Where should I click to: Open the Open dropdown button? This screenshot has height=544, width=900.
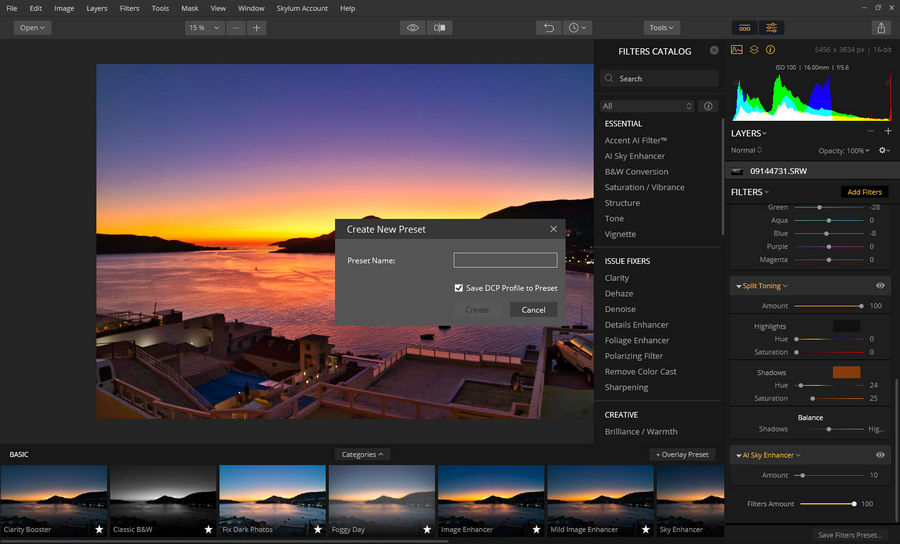[x=32, y=28]
